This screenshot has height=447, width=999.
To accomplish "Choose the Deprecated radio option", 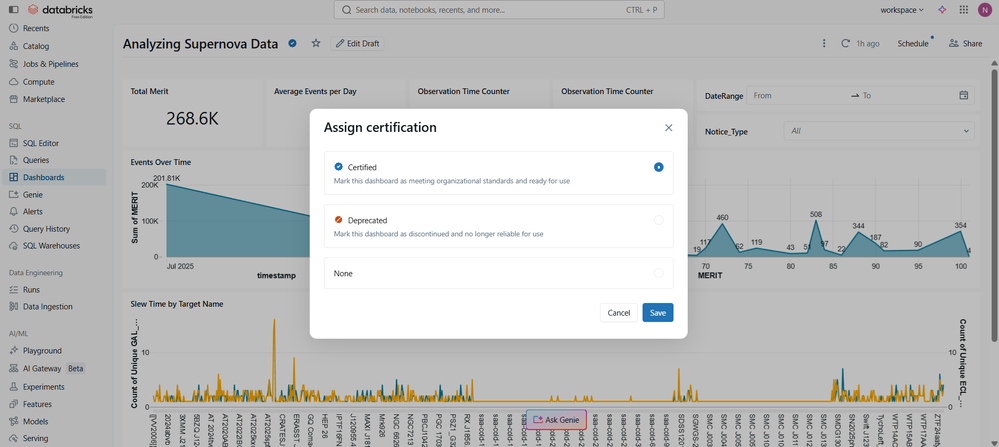I will tap(658, 220).
